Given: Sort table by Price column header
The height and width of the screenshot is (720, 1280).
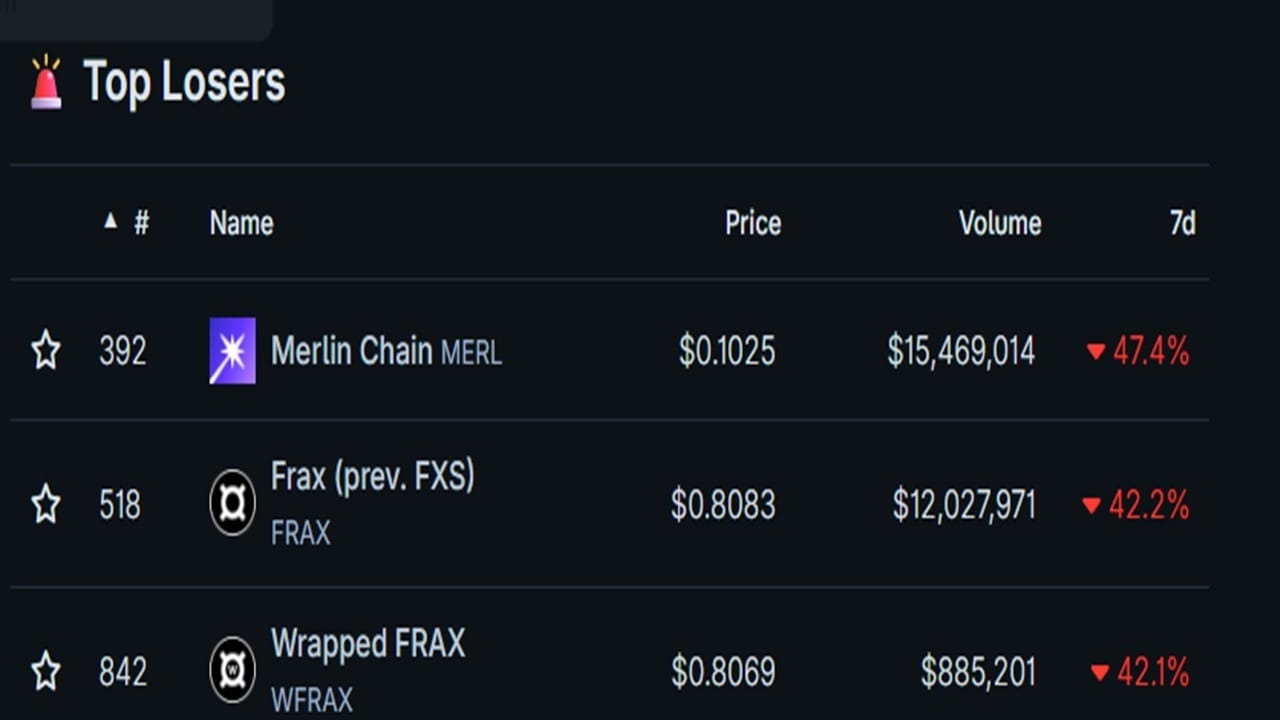Looking at the screenshot, I should [x=753, y=222].
